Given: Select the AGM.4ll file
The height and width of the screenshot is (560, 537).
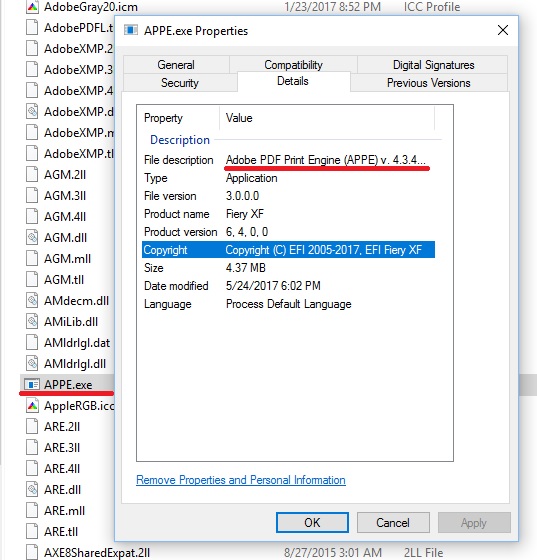Looking at the screenshot, I should tap(65, 217).
